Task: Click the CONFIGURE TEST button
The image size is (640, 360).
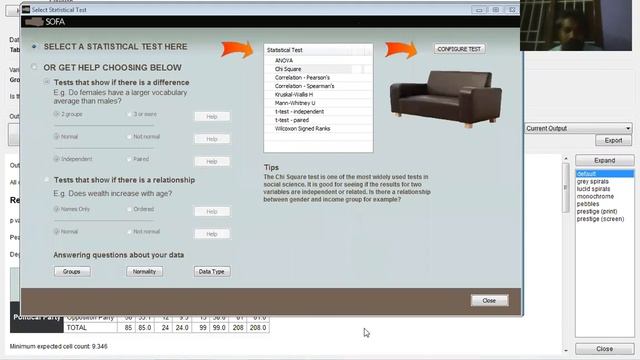Action: (x=459, y=49)
